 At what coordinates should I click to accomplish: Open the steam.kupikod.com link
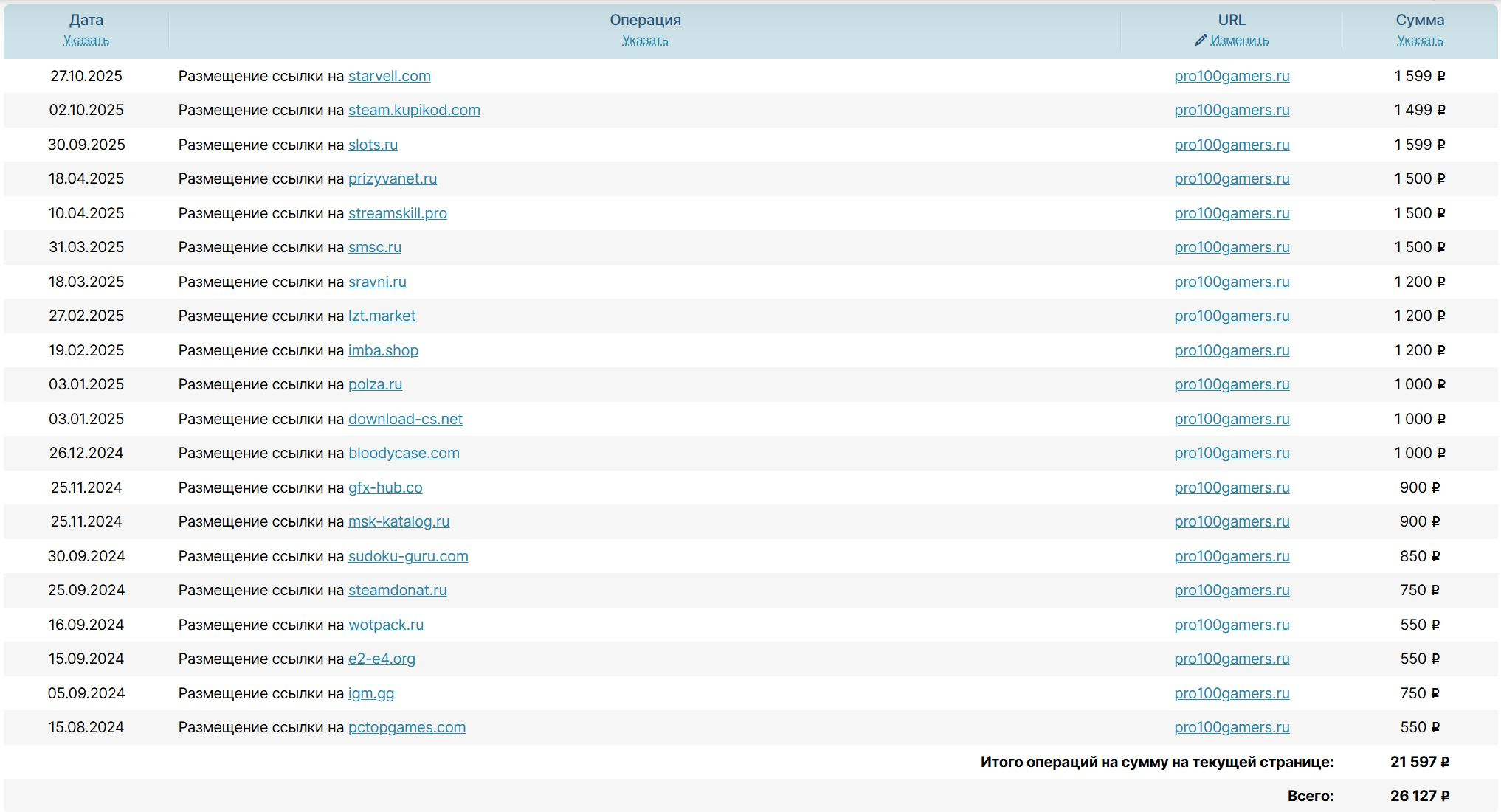coord(414,110)
